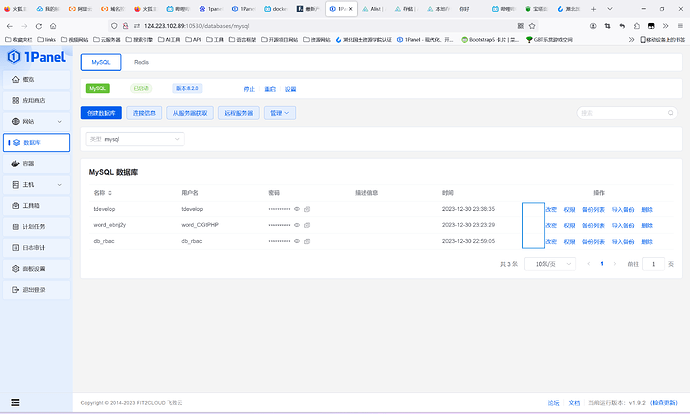Click the 从服务器获取 sync from server button
Screen dimensions: 690x414
[x=190, y=113]
